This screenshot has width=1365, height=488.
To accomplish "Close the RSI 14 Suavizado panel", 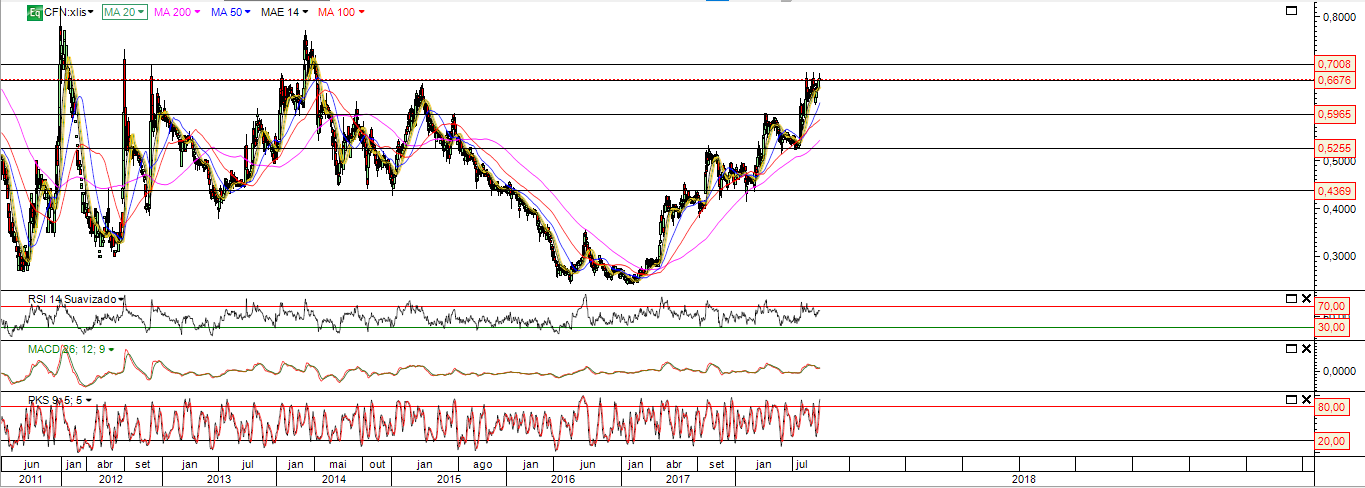I will coord(1306,298).
